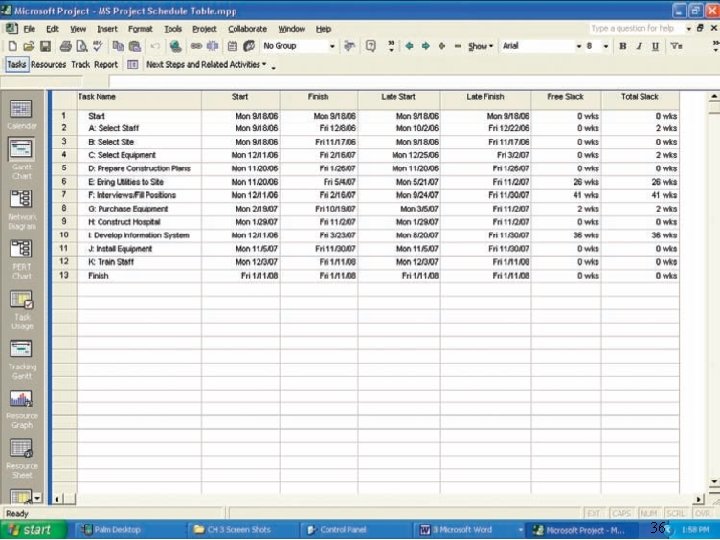Click the Track guide button

coord(80,65)
